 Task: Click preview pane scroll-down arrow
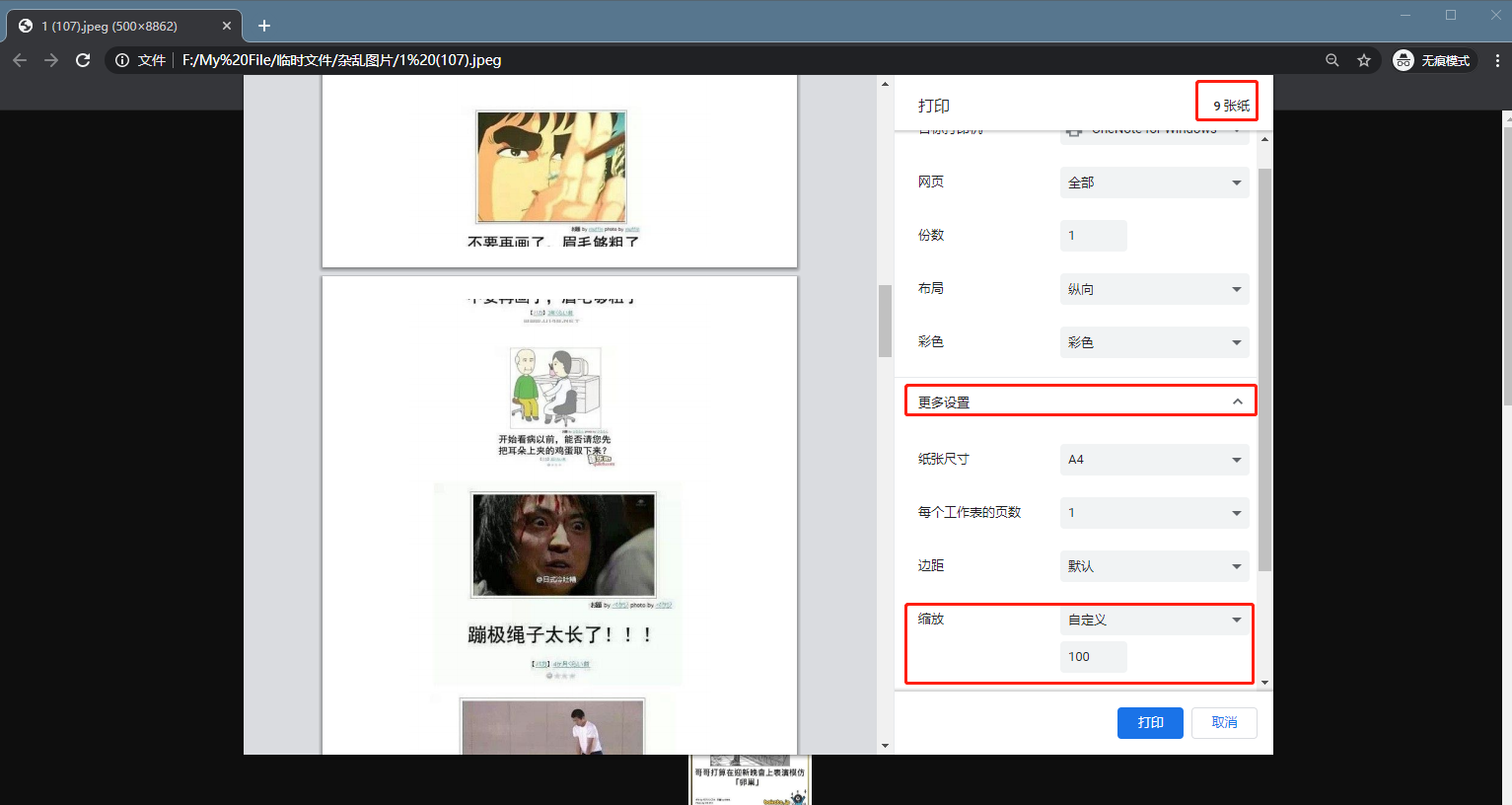tap(885, 746)
